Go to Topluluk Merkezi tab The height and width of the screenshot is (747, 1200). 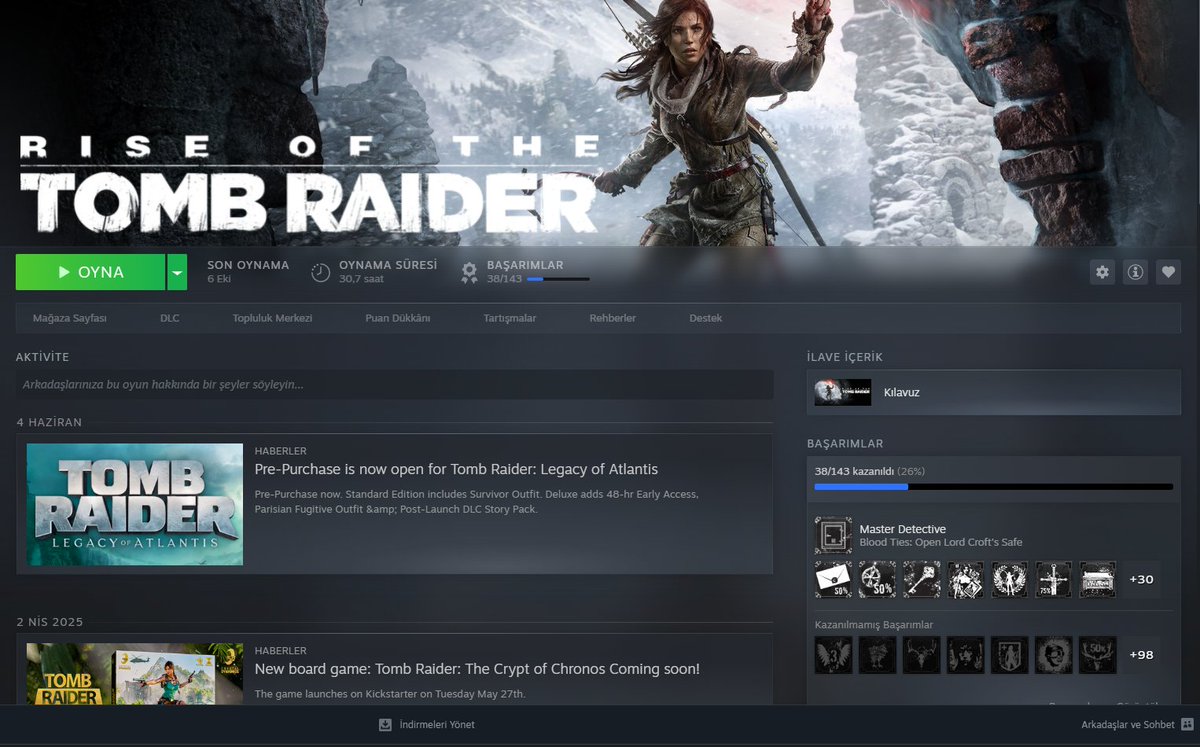click(272, 318)
